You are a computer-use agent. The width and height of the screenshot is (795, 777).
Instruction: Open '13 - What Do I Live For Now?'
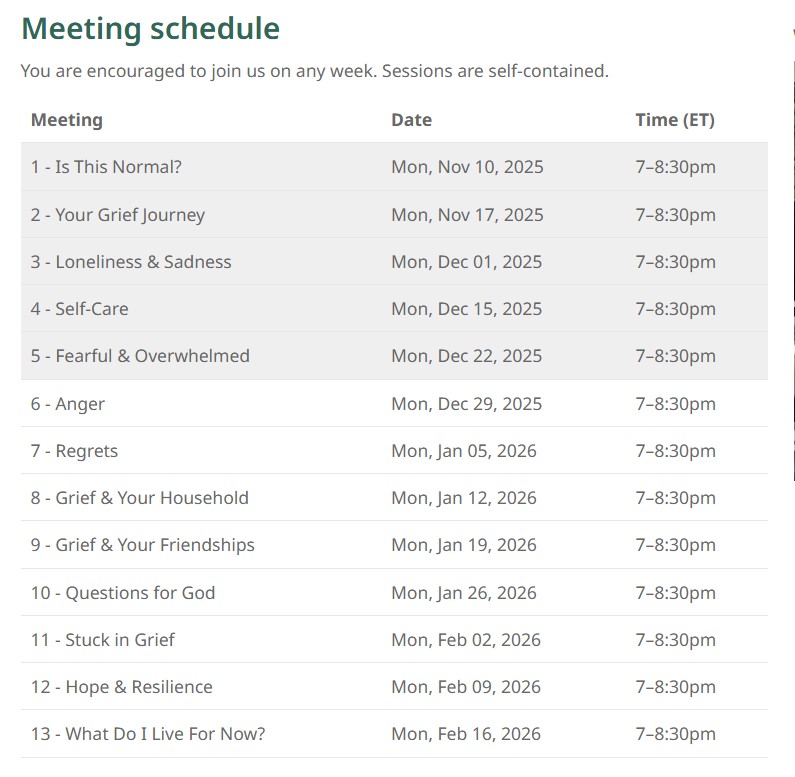coord(147,734)
